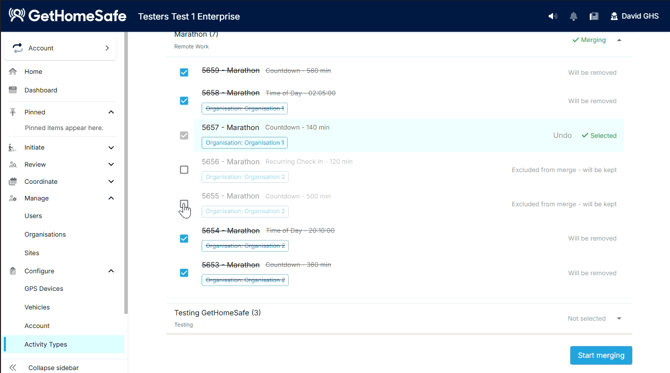The image size is (670, 373).
Task: Click the Review icon in sidebar
Action: [x=13, y=164]
